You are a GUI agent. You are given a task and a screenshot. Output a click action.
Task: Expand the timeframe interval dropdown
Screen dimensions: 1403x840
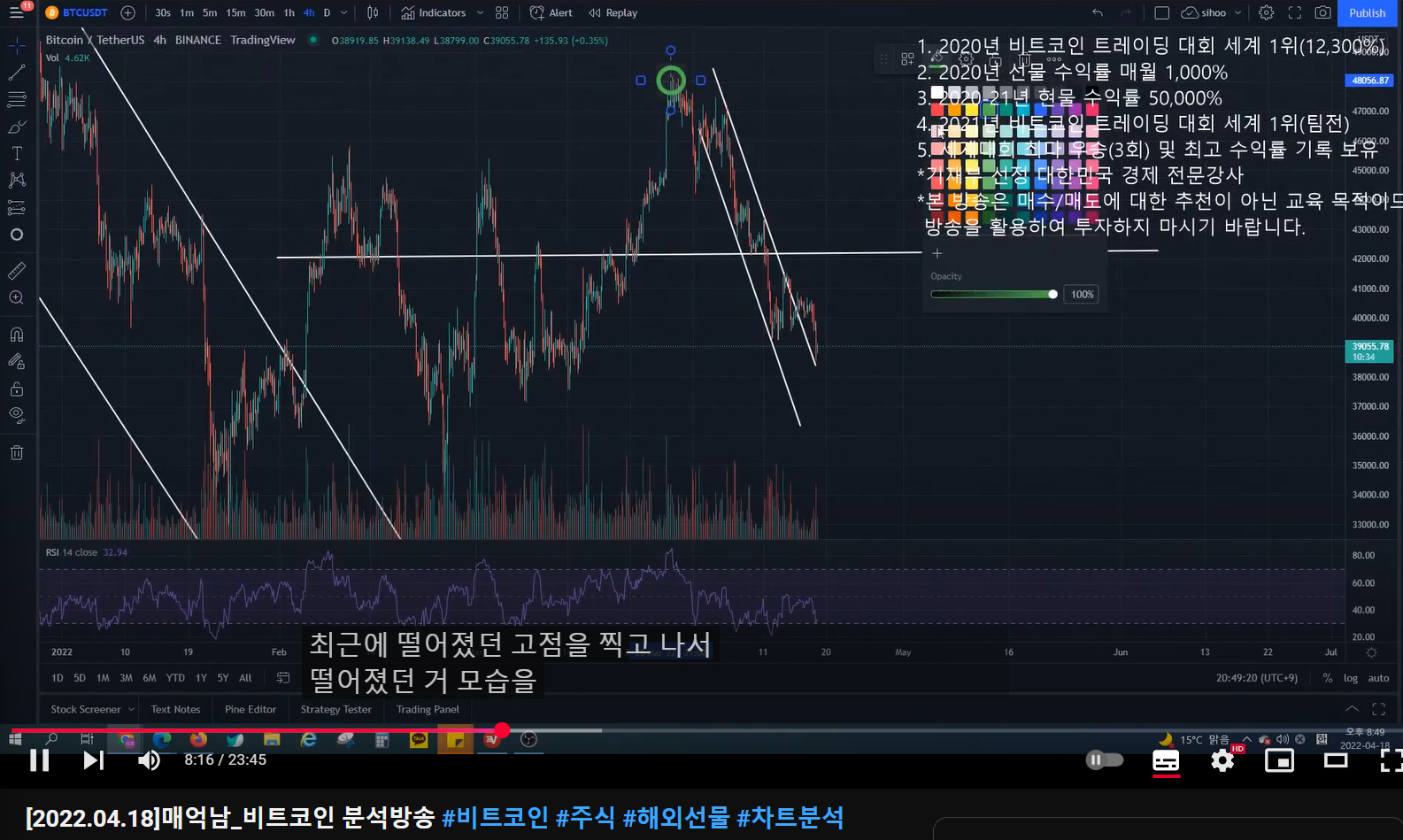point(344,12)
